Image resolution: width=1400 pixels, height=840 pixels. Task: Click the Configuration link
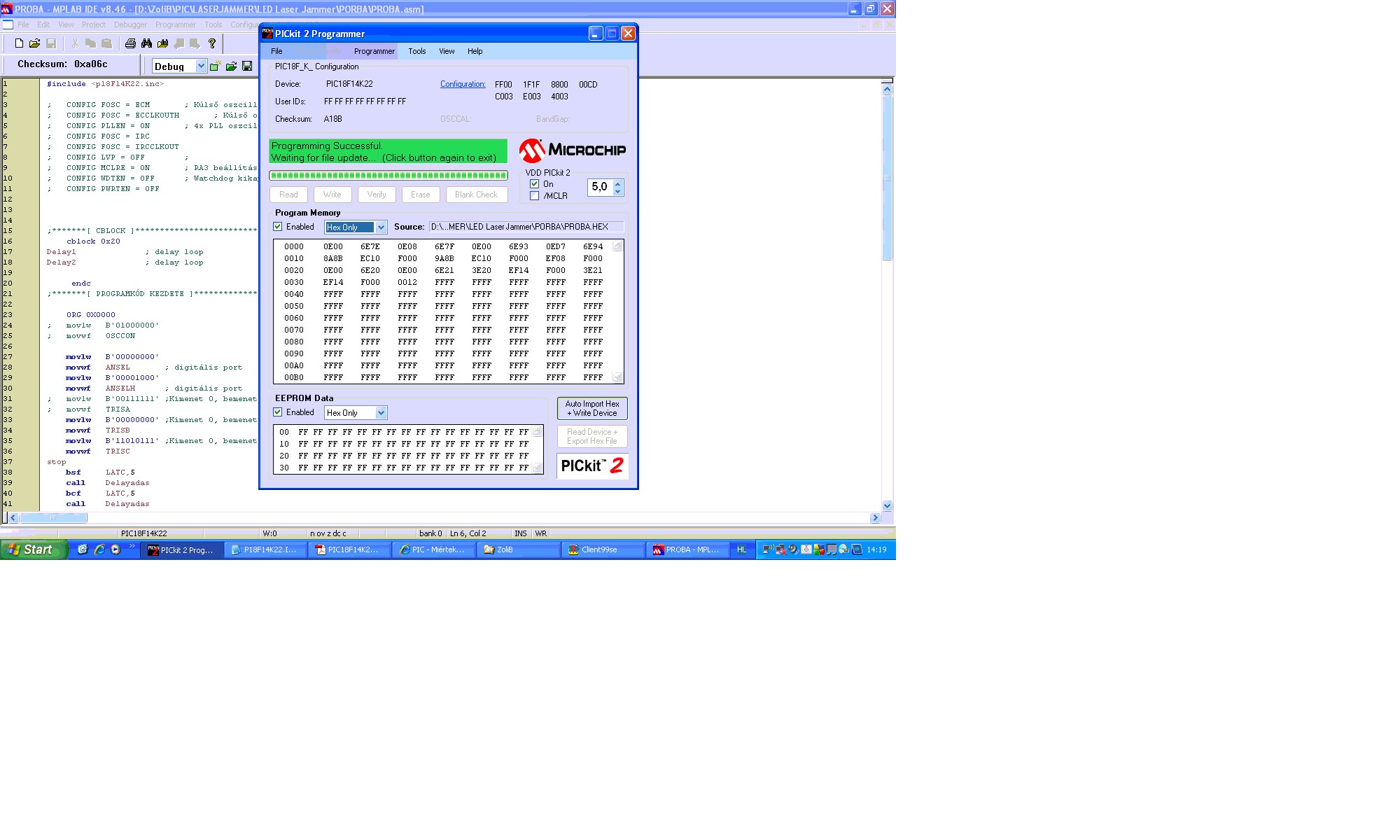[463, 84]
